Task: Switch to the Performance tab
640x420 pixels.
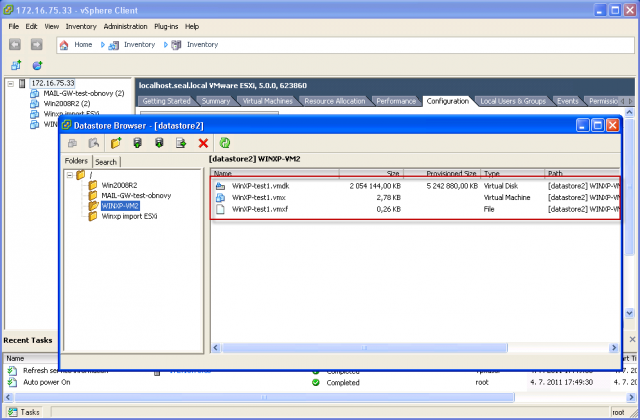Action: (396, 101)
